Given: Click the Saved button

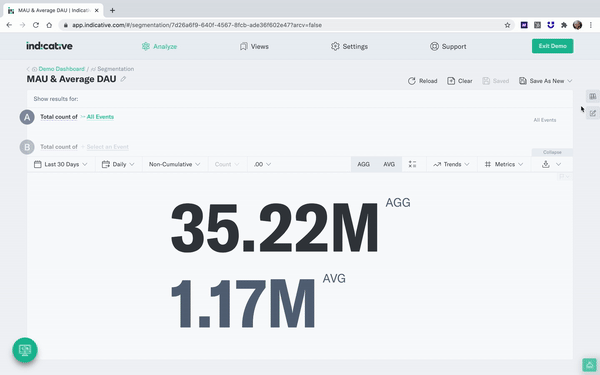Looking at the screenshot, I should [496, 81].
